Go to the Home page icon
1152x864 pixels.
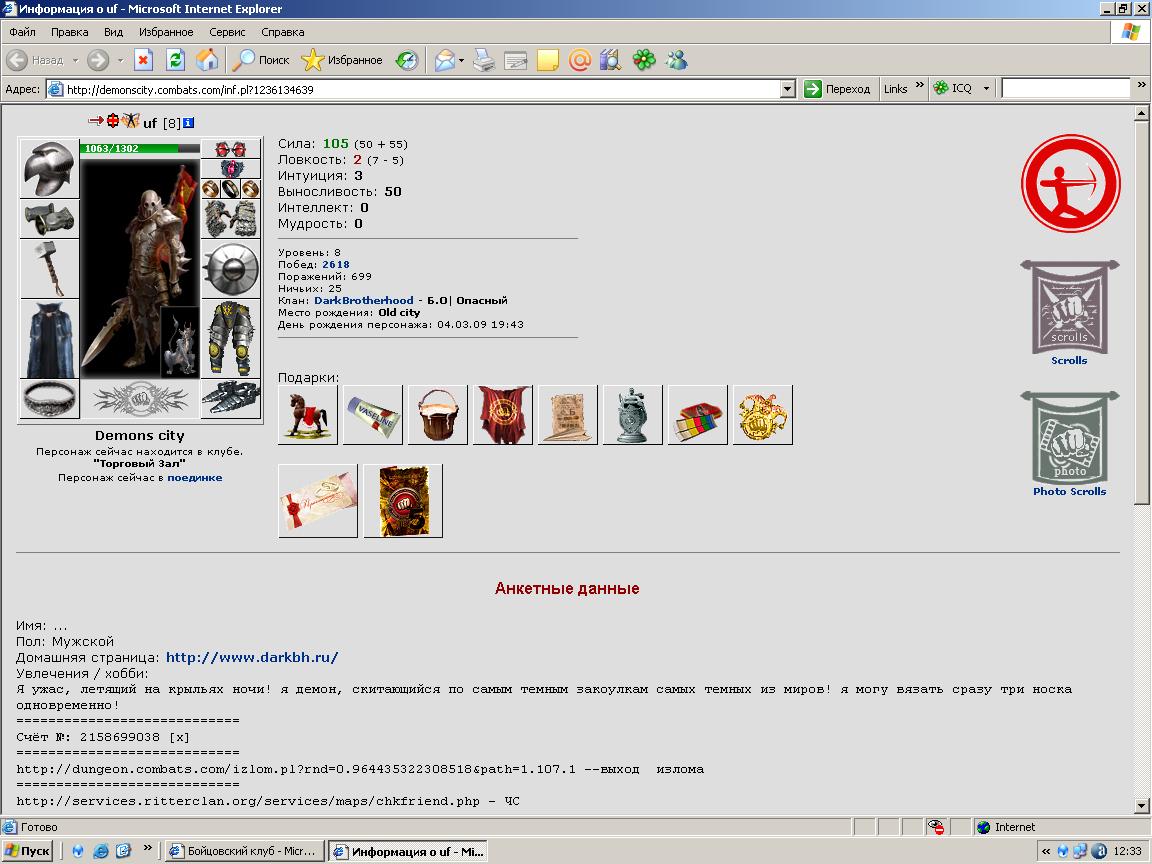(x=207, y=60)
